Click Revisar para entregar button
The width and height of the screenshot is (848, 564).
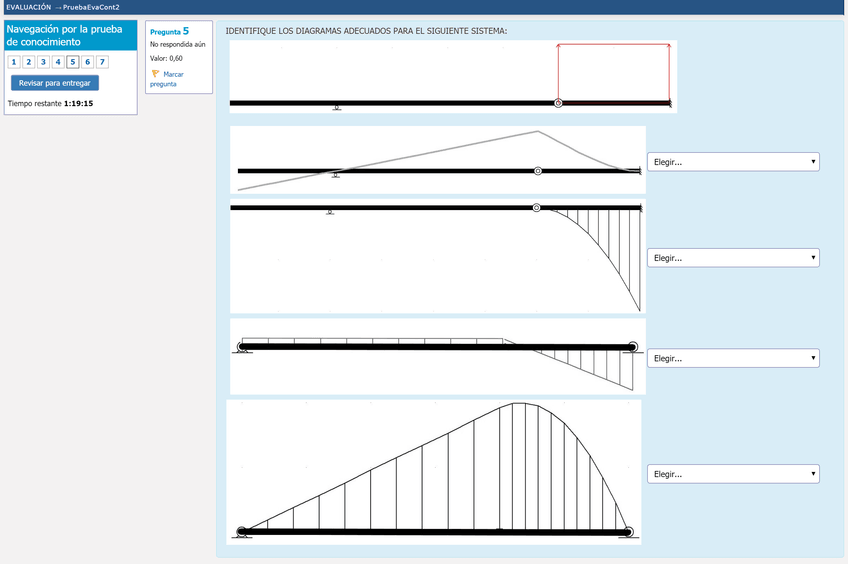coord(55,83)
